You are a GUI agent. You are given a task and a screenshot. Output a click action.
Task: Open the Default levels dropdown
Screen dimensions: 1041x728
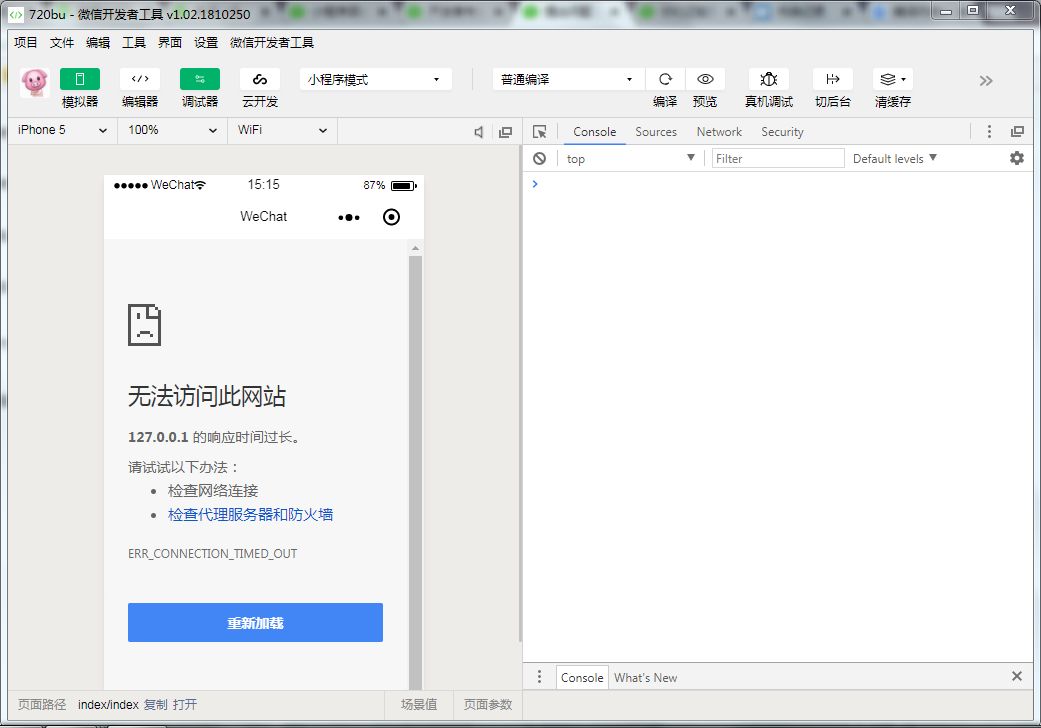point(894,159)
